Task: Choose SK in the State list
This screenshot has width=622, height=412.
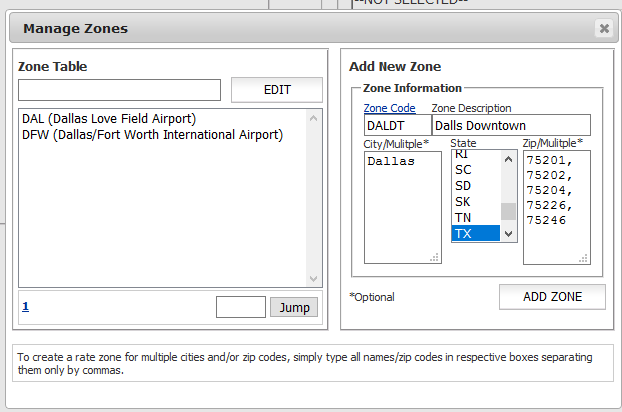Action: click(476, 201)
